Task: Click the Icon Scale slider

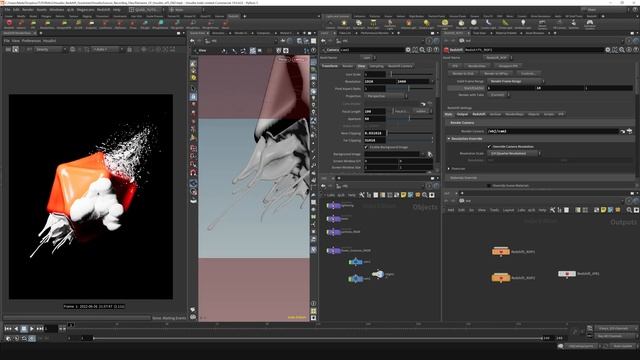Action: (x=410, y=74)
